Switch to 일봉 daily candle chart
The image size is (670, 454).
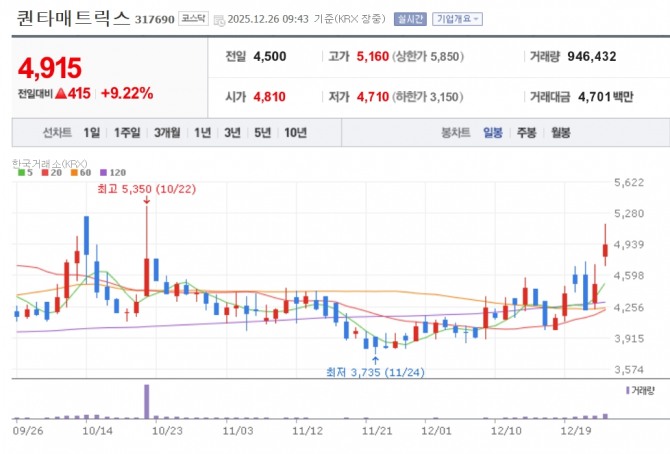pos(493,133)
